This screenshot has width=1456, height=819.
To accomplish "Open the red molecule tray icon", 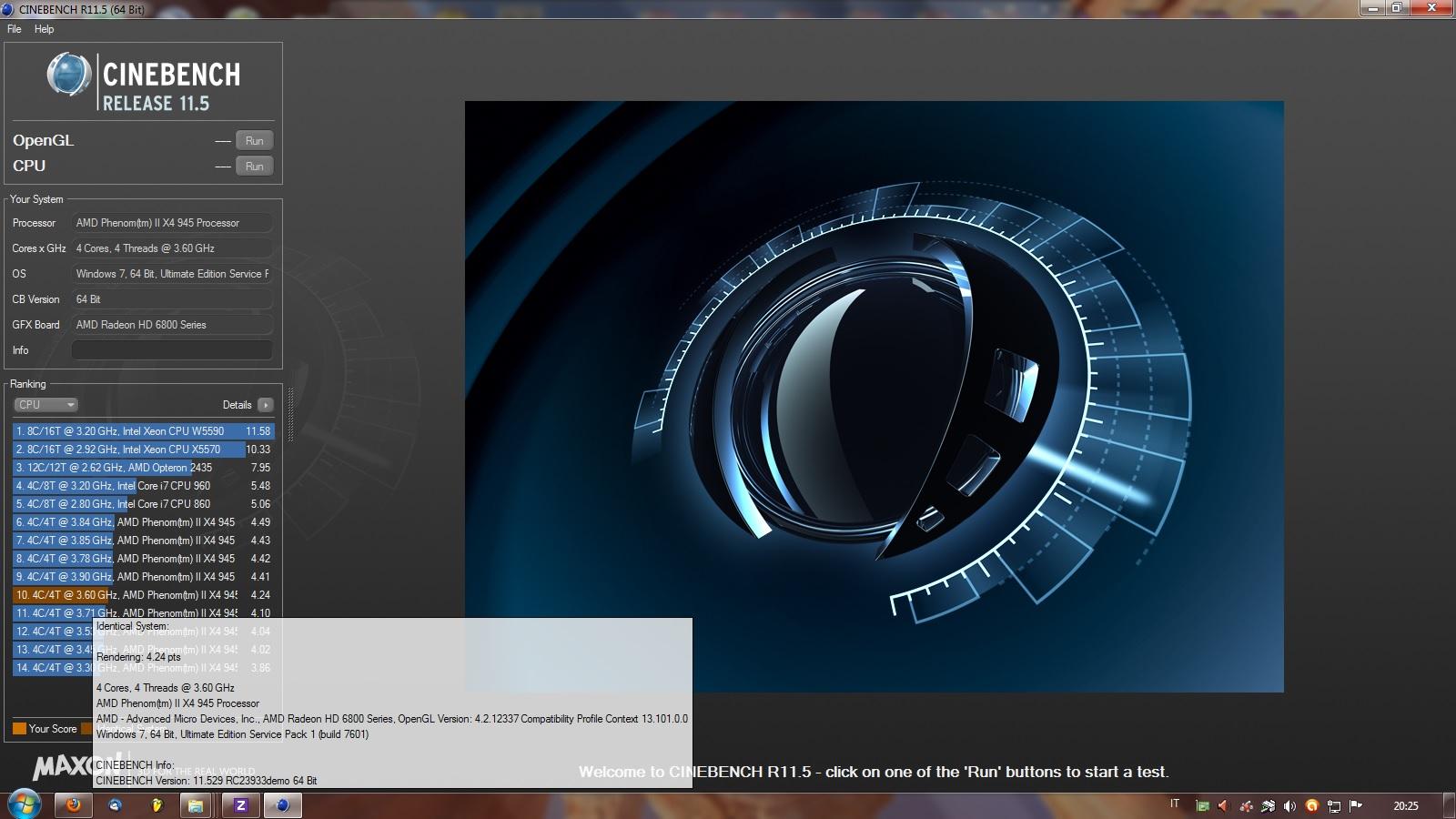I will tap(1246, 805).
